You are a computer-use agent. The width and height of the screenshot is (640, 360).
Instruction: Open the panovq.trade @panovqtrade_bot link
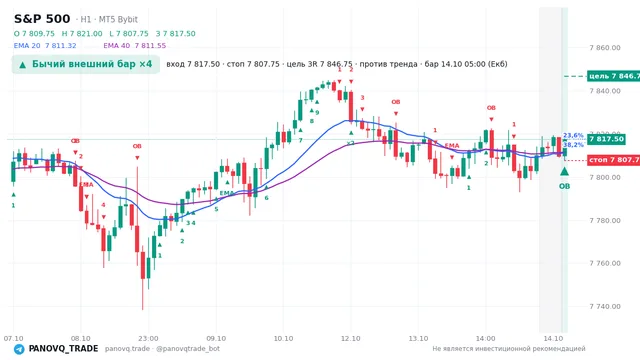point(162,349)
